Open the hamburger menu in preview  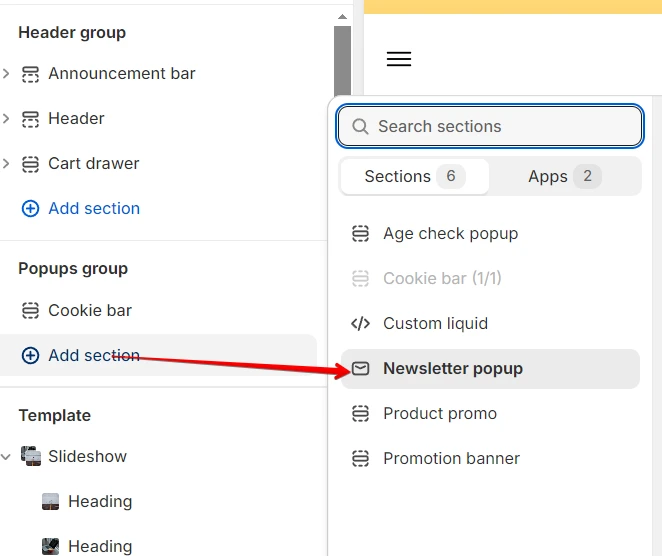(x=399, y=59)
